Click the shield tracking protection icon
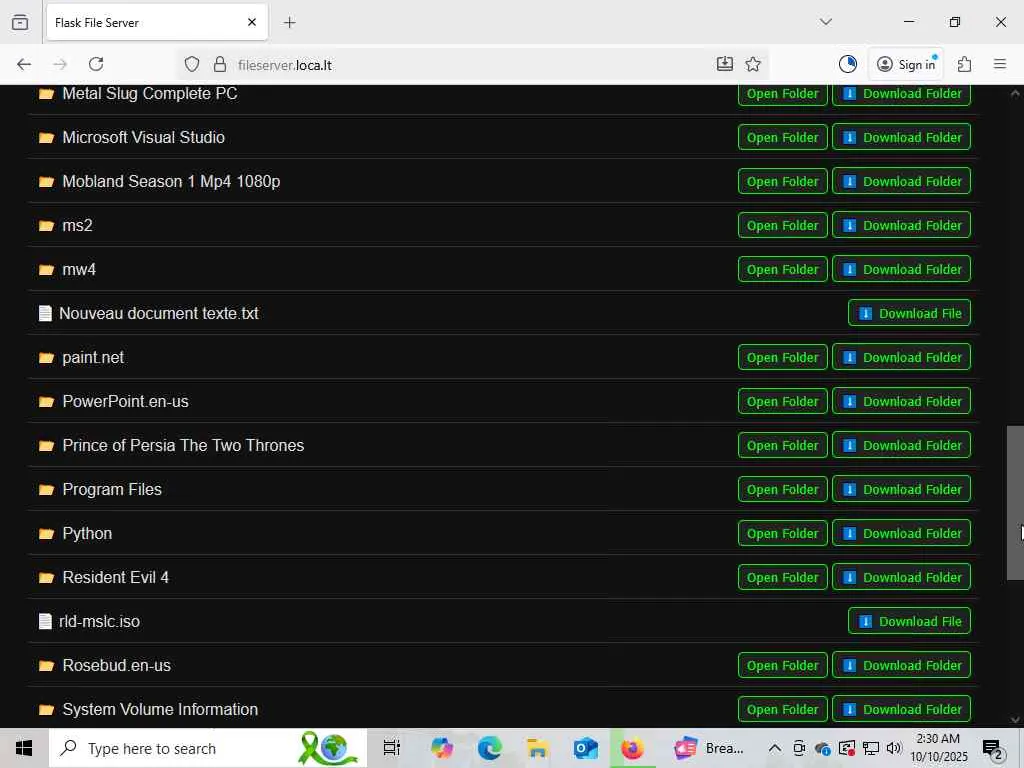Screen dimensions: 1024x768 [191, 64]
